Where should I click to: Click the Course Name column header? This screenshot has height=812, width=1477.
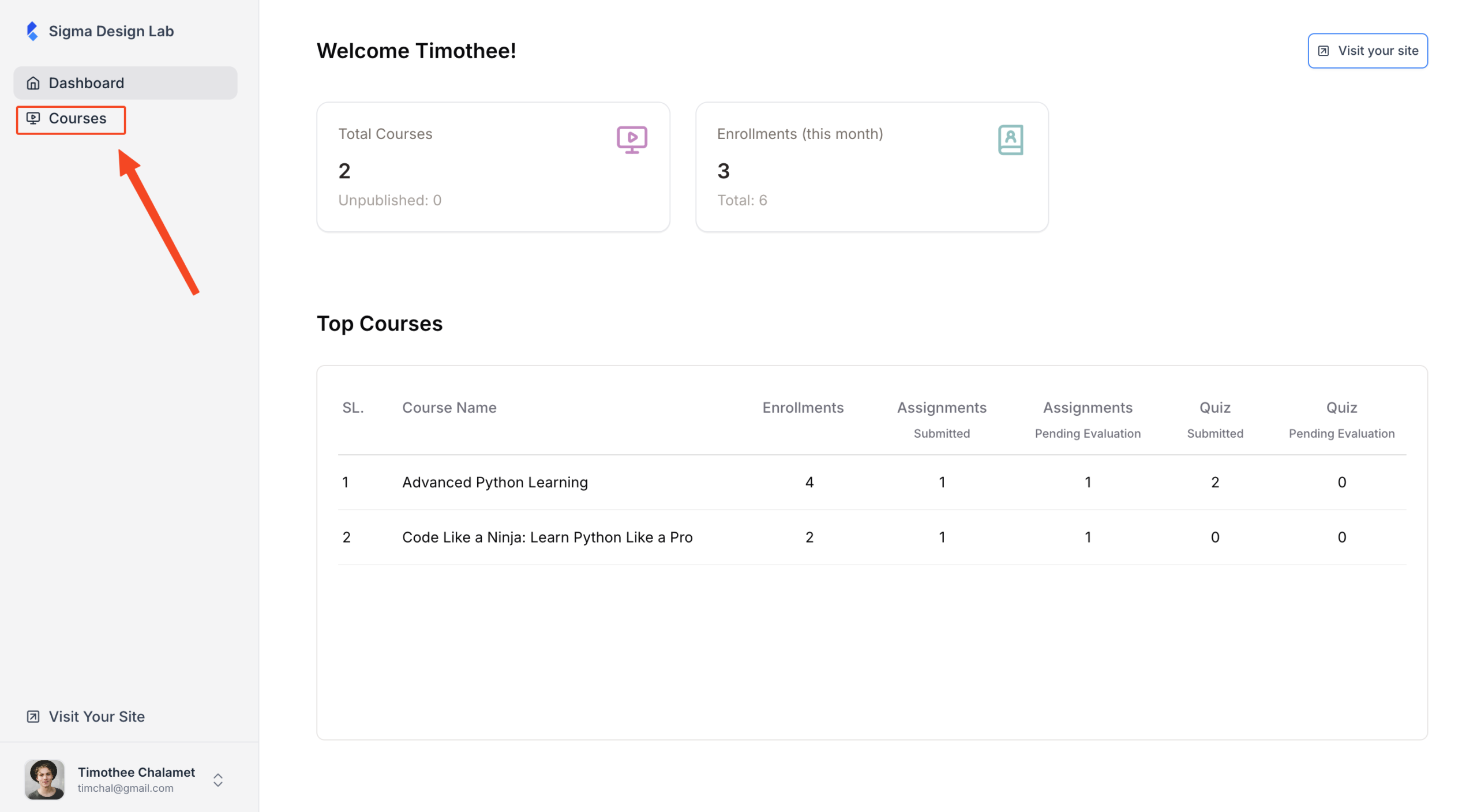pyautogui.click(x=449, y=407)
